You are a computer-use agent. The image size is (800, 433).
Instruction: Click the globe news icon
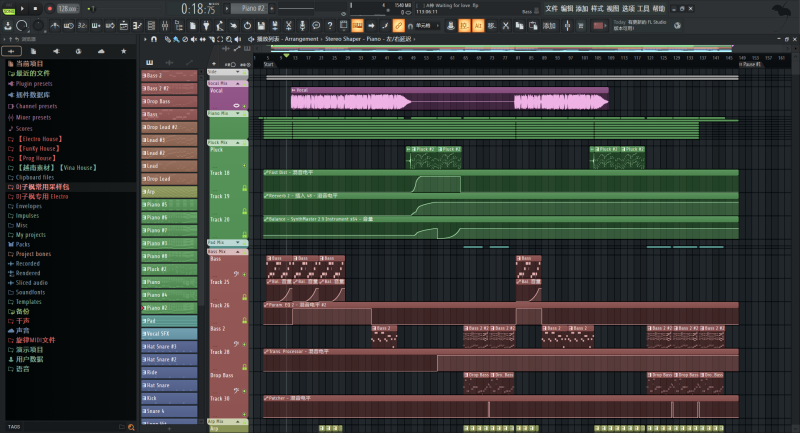[678, 26]
